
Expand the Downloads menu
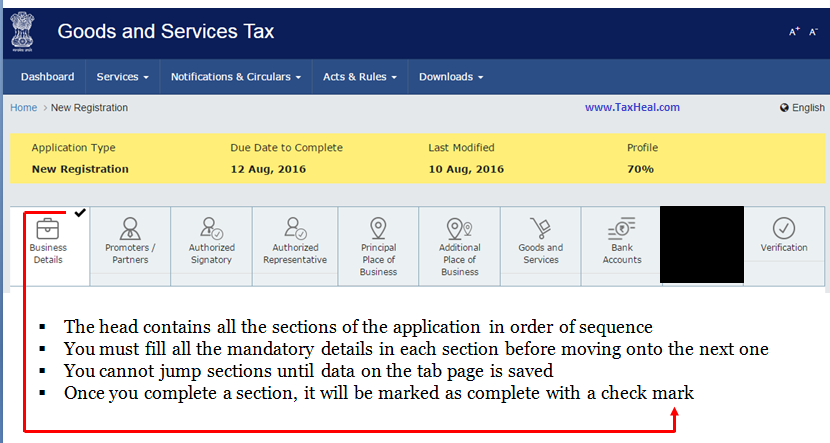(x=451, y=77)
